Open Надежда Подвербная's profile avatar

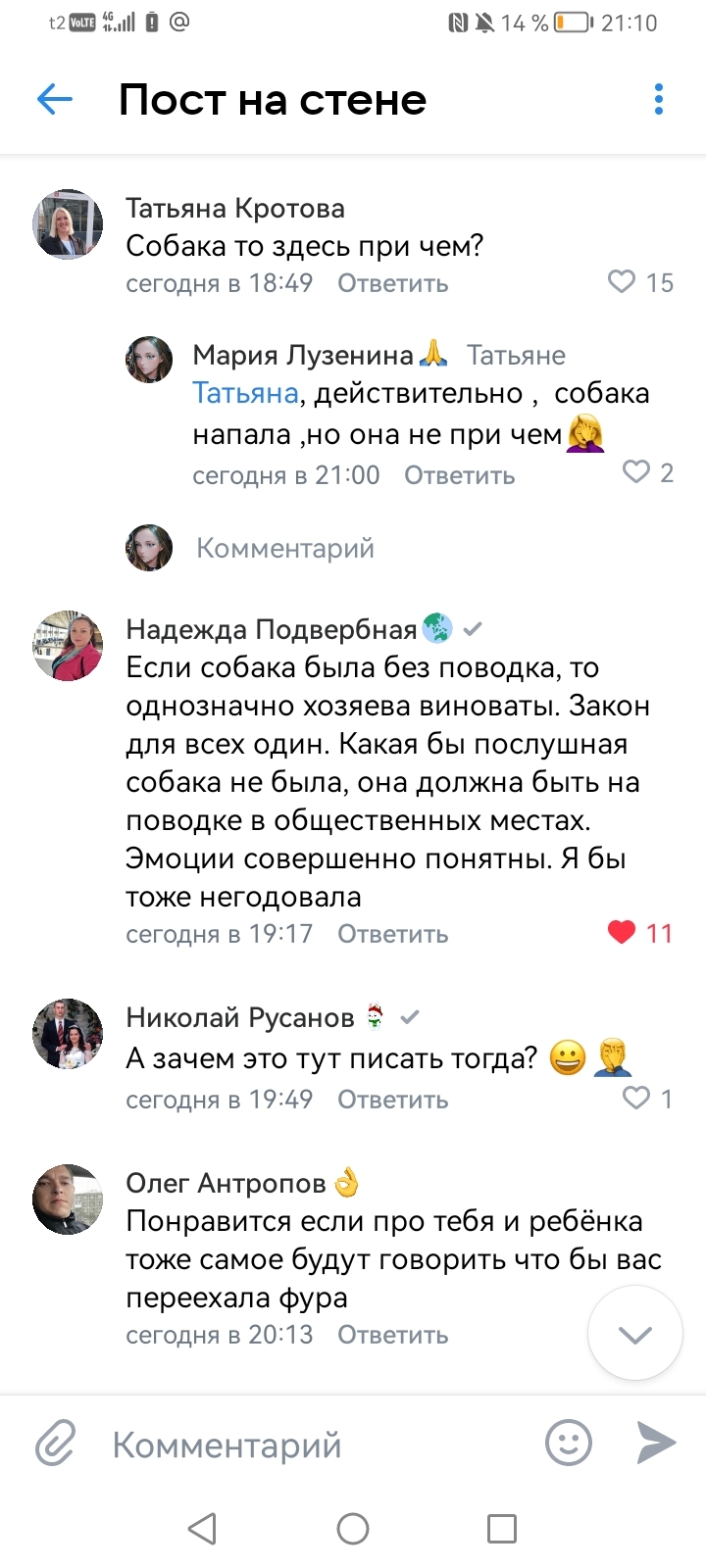pos(68,645)
